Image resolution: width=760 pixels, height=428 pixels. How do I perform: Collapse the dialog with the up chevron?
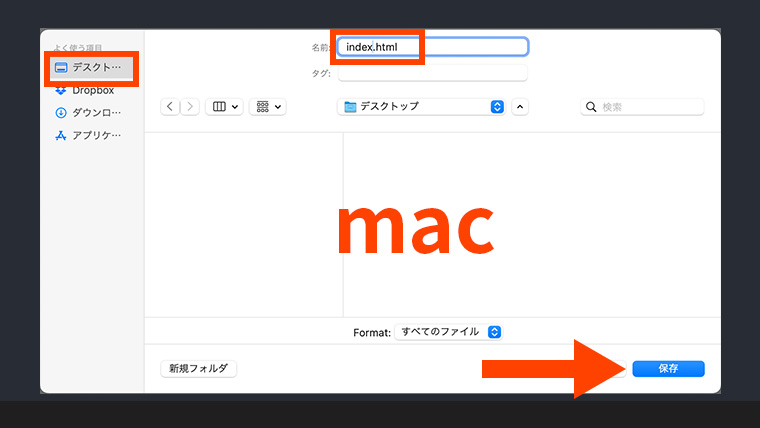coord(520,106)
